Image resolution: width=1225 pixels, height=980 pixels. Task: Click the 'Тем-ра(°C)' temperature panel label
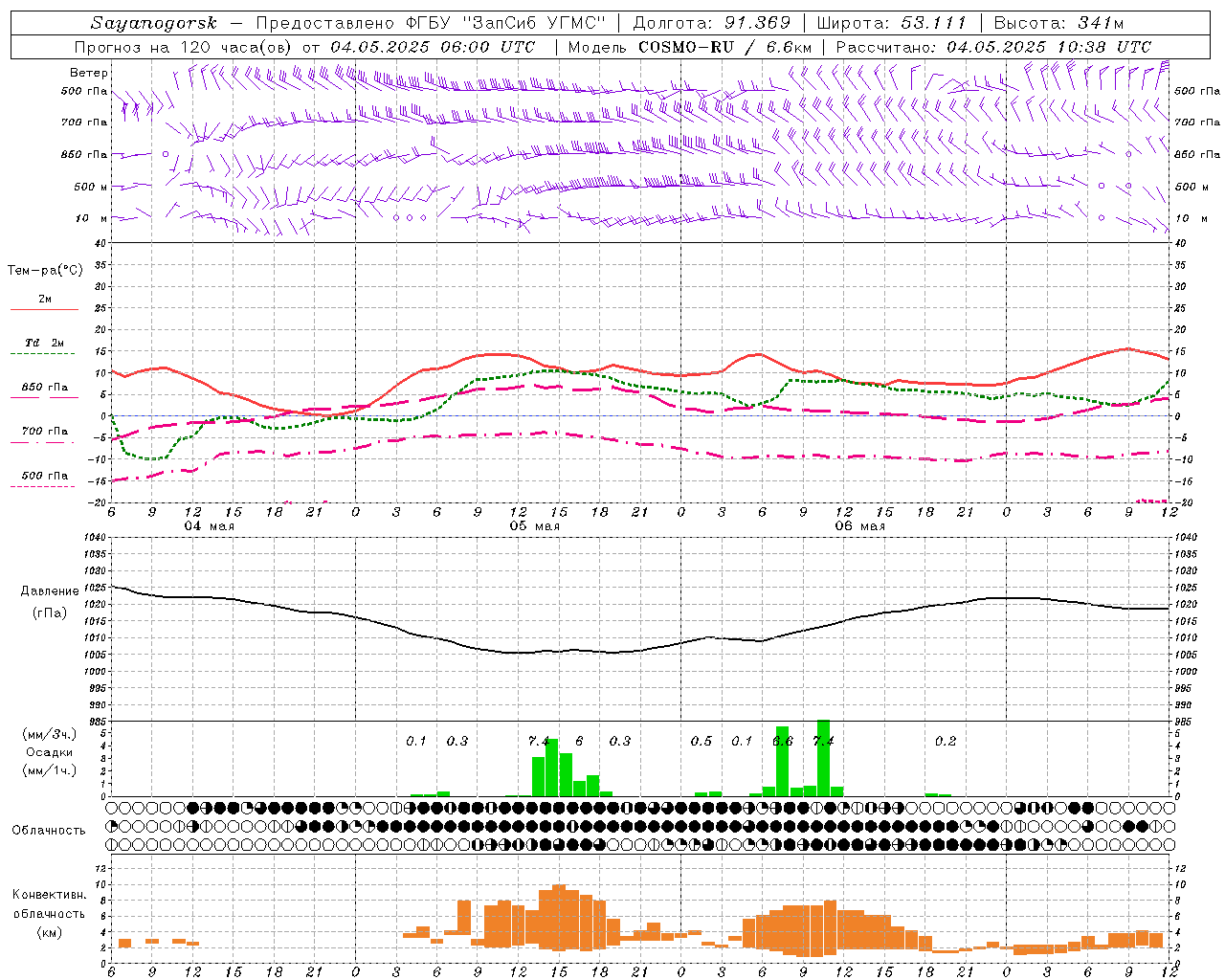(45, 271)
